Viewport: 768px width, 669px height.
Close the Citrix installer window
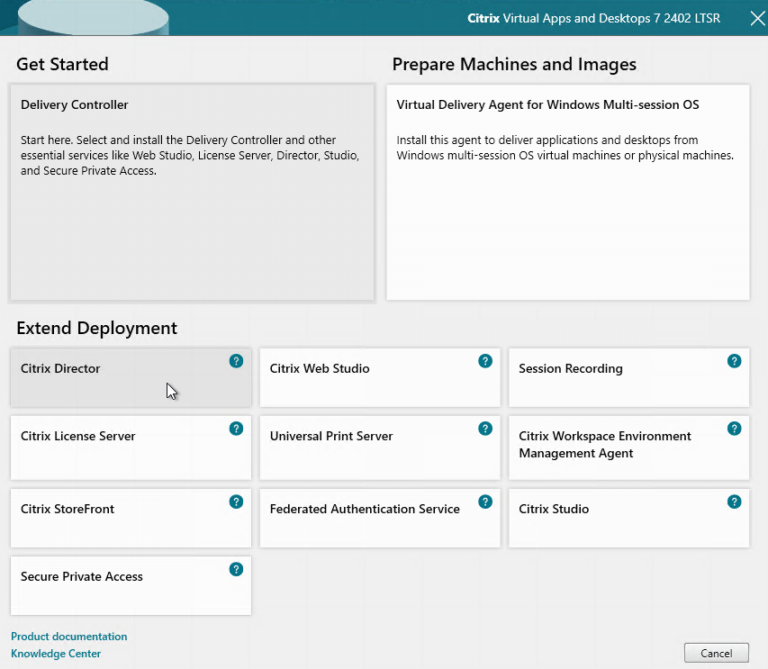[x=757, y=18]
